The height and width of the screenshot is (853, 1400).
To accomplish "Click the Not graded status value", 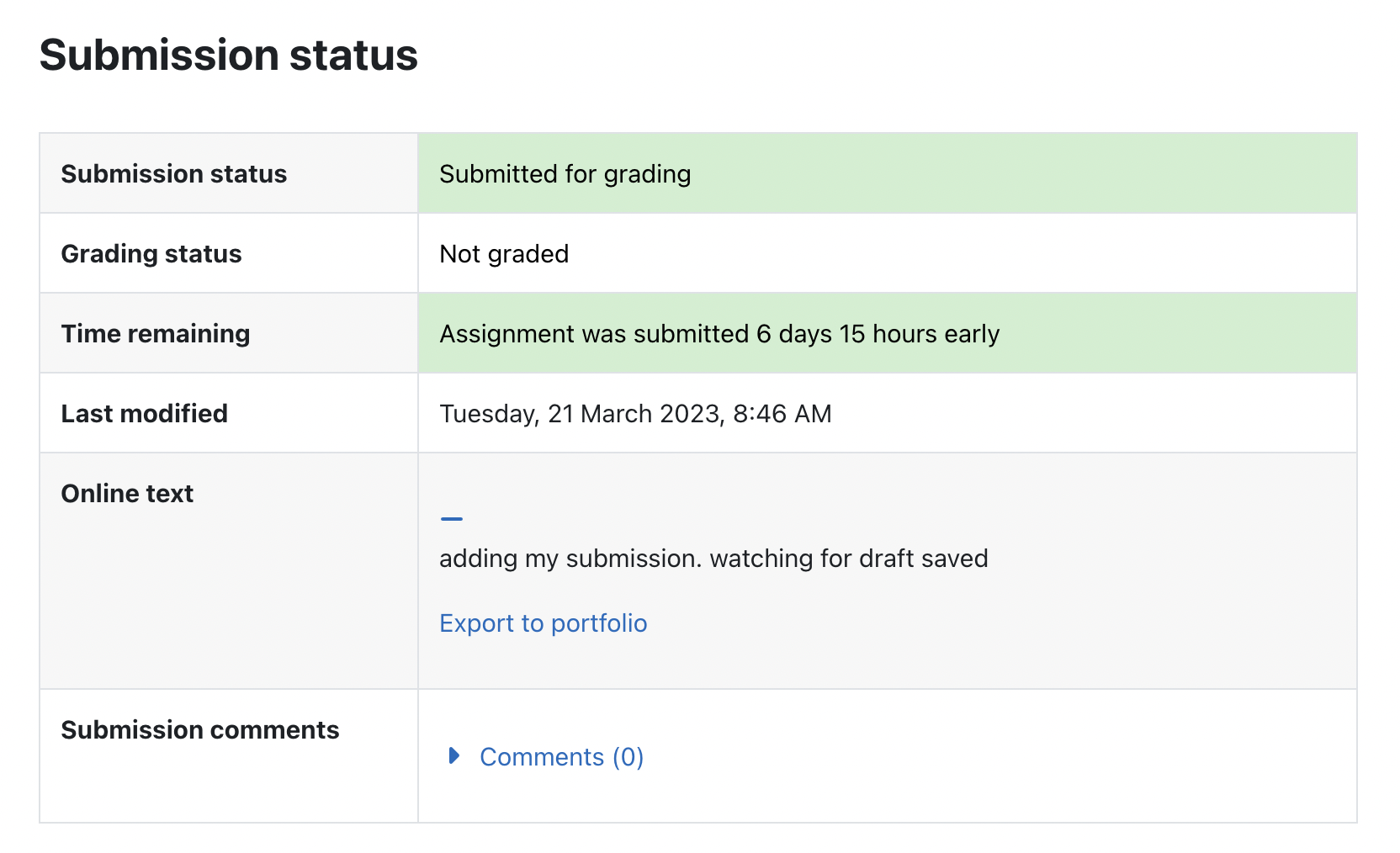I will click(x=504, y=254).
